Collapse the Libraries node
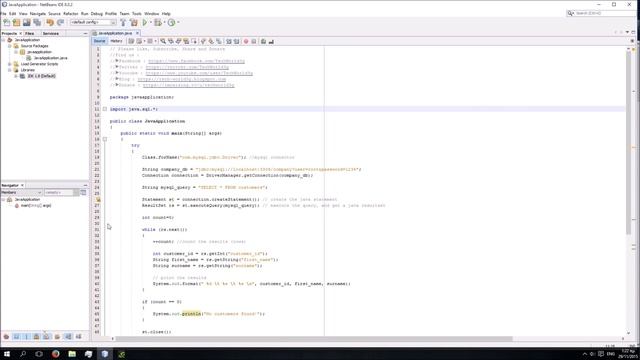The height and width of the screenshot is (360, 640). tap(10, 70)
